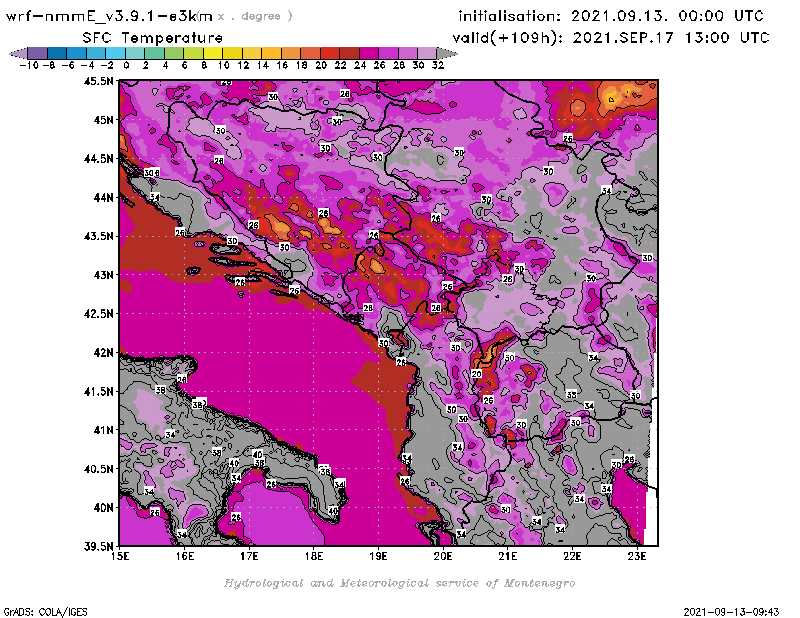
Task: Pick the legend color between 30 and 32
Action: pyautogui.click(x=427, y=54)
